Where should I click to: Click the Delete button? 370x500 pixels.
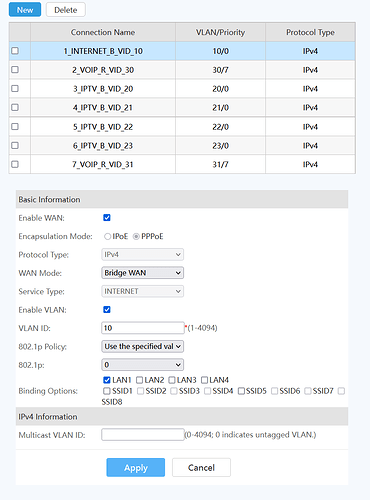[x=66, y=10]
